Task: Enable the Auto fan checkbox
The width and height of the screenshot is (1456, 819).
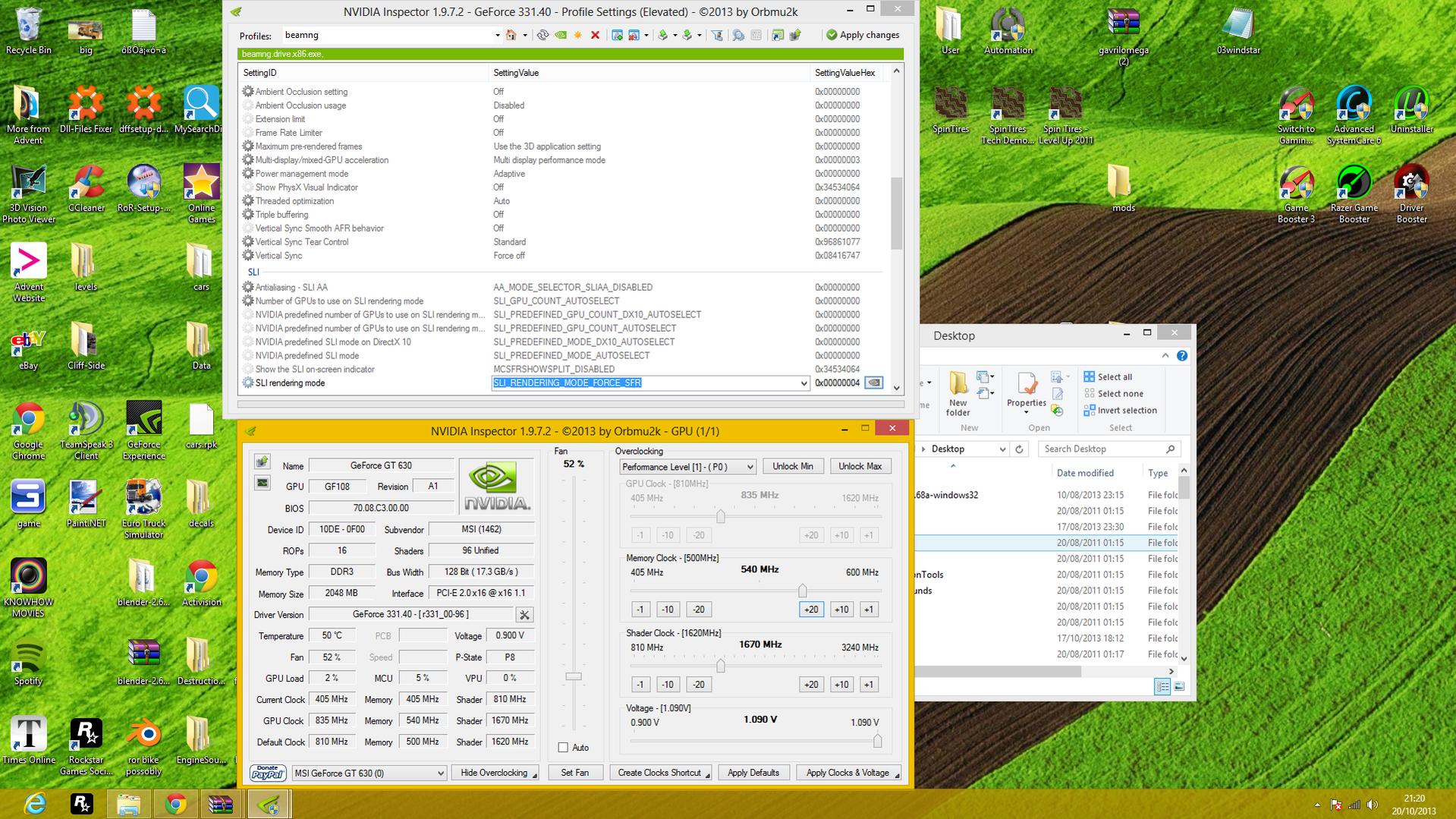Action: coord(563,748)
